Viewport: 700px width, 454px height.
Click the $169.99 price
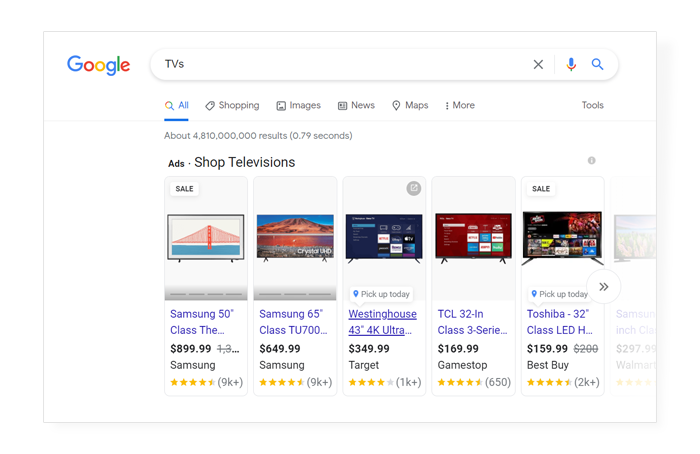point(458,349)
